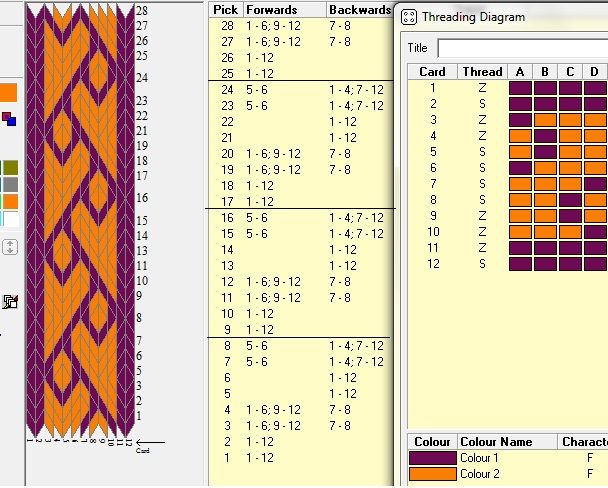This screenshot has width=608, height=488.
Task: Click card 6 hole A purple cell
Action: [520, 168]
